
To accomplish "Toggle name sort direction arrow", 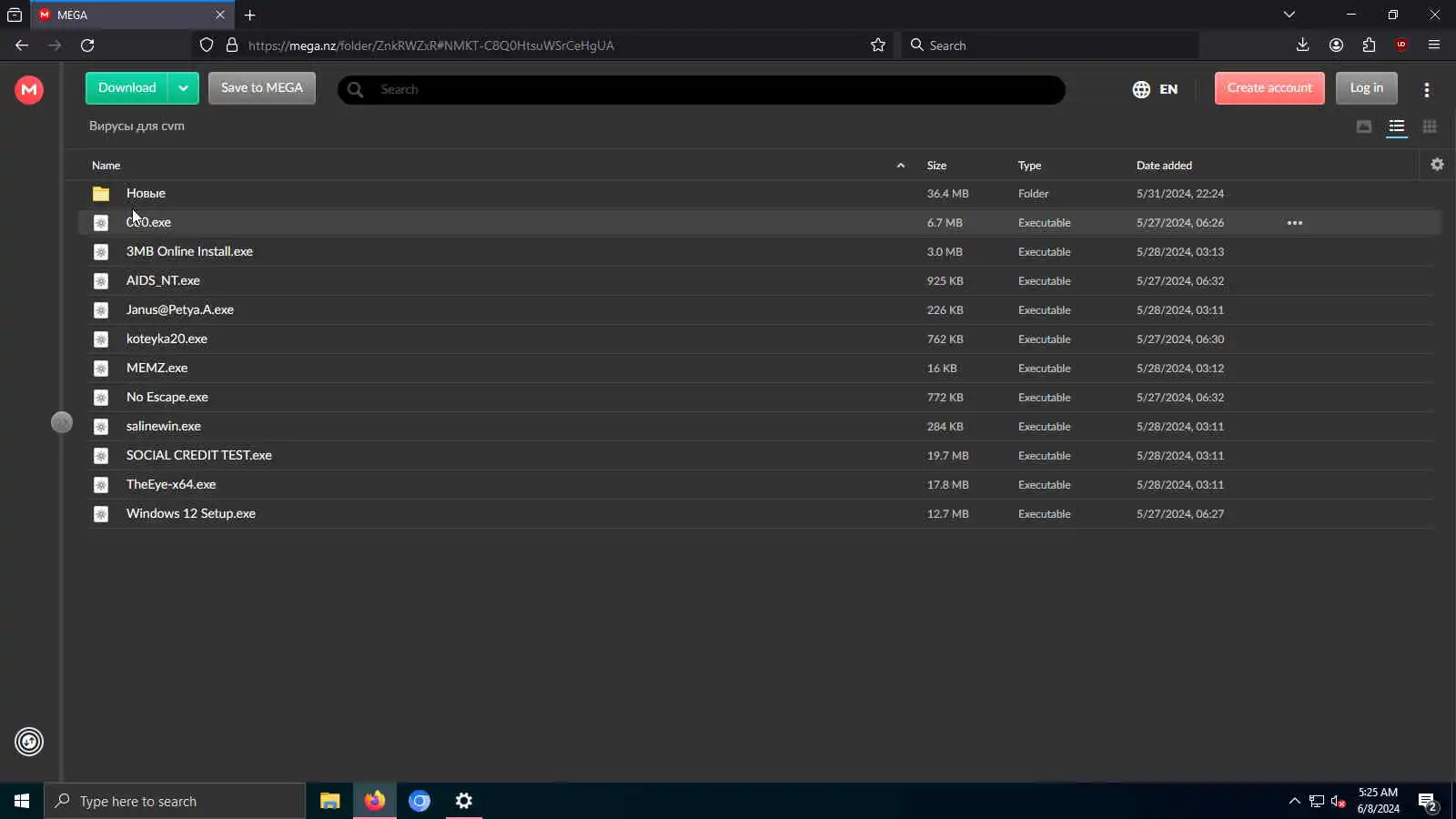I will click(x=901, y=166).
